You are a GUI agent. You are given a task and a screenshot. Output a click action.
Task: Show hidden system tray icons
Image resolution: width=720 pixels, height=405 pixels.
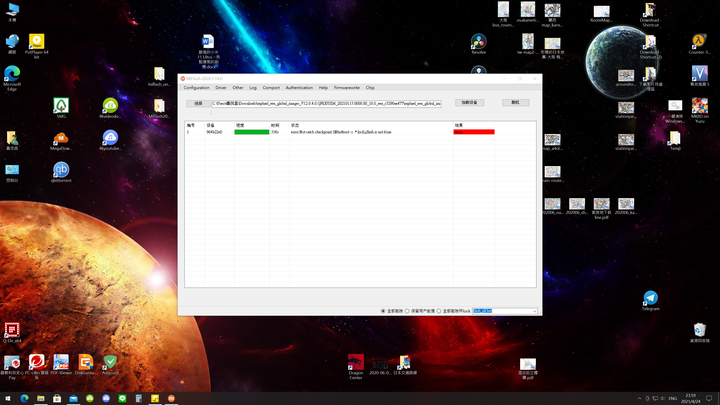(x=640, y=398)
